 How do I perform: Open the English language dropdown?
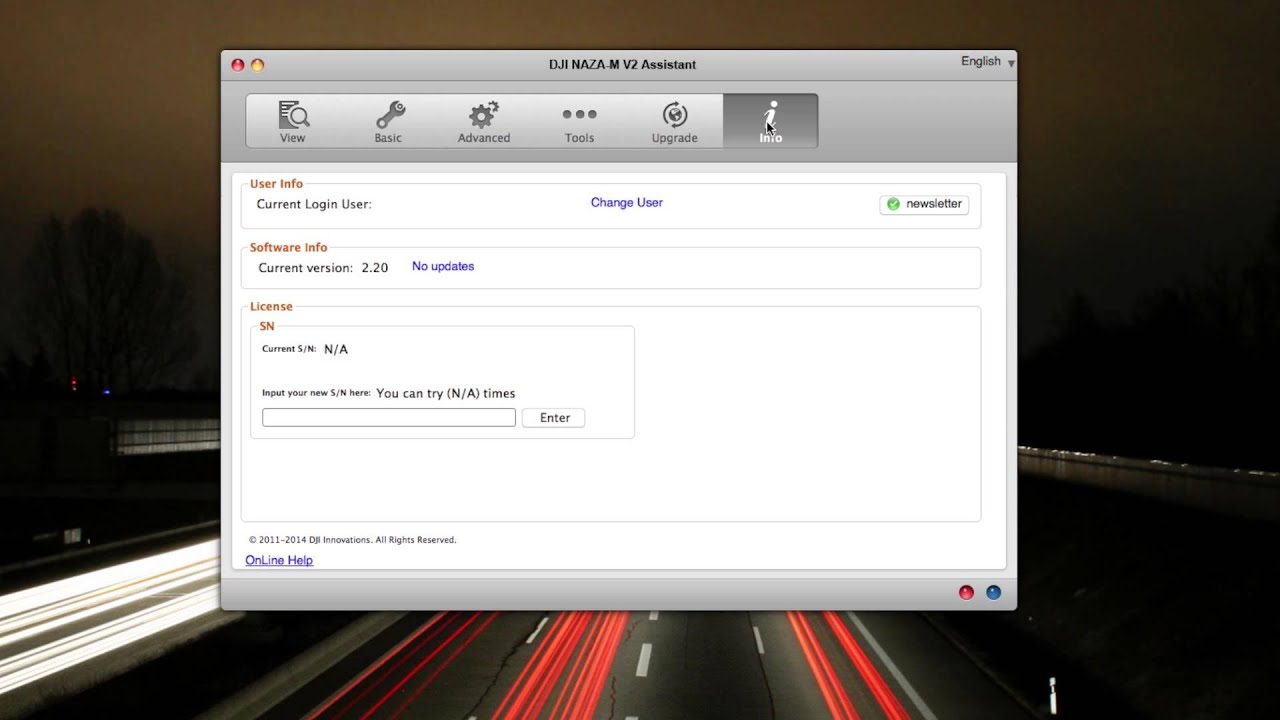[x=987, y=62]
